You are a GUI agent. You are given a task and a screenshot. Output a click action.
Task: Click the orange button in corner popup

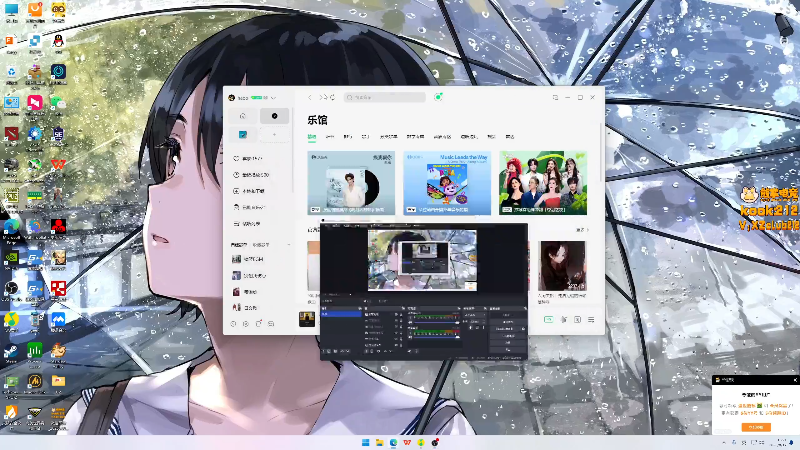pyautogui.click(x=756, y=427)
